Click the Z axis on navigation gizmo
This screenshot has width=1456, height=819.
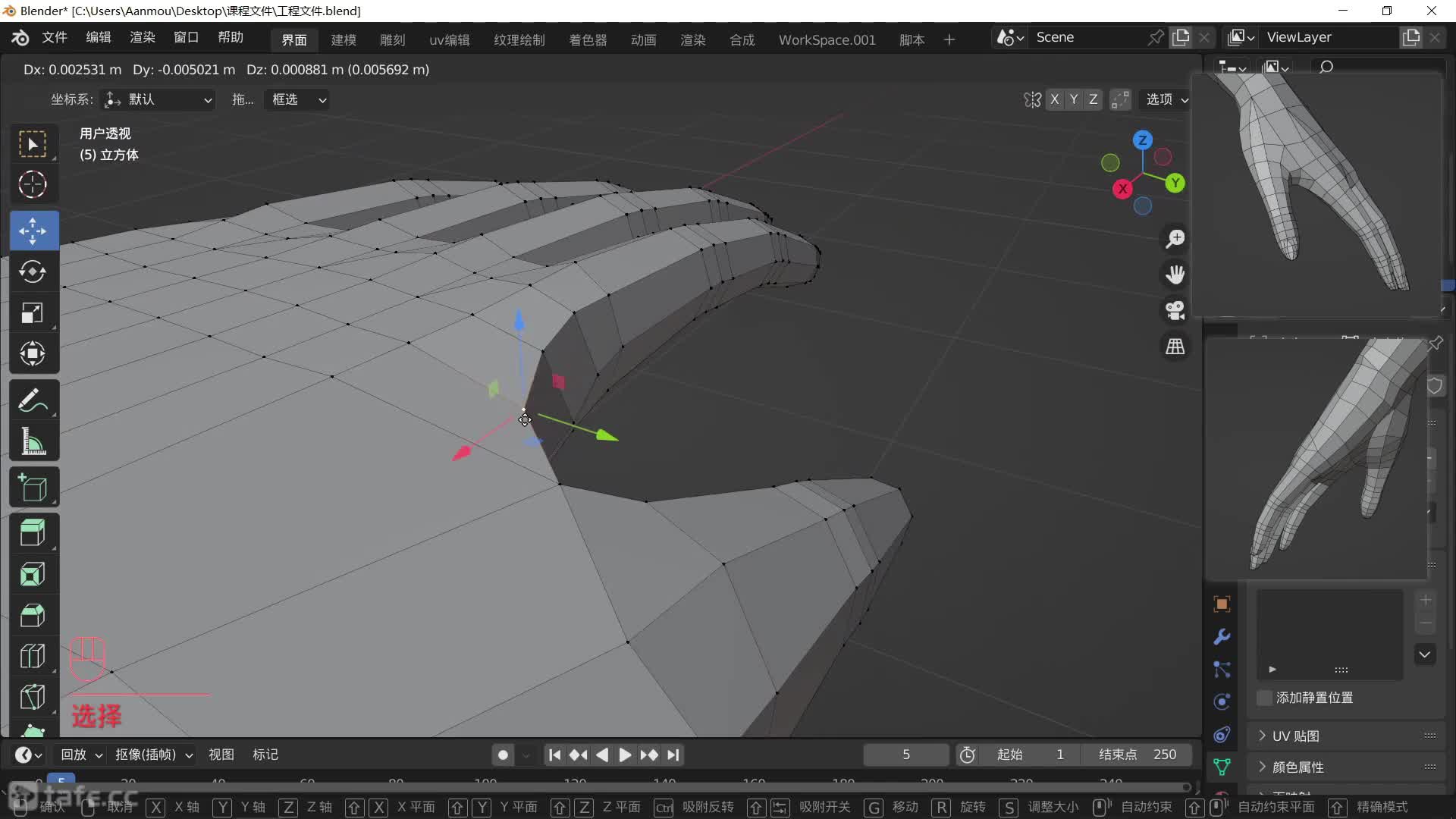[1142, 140]
